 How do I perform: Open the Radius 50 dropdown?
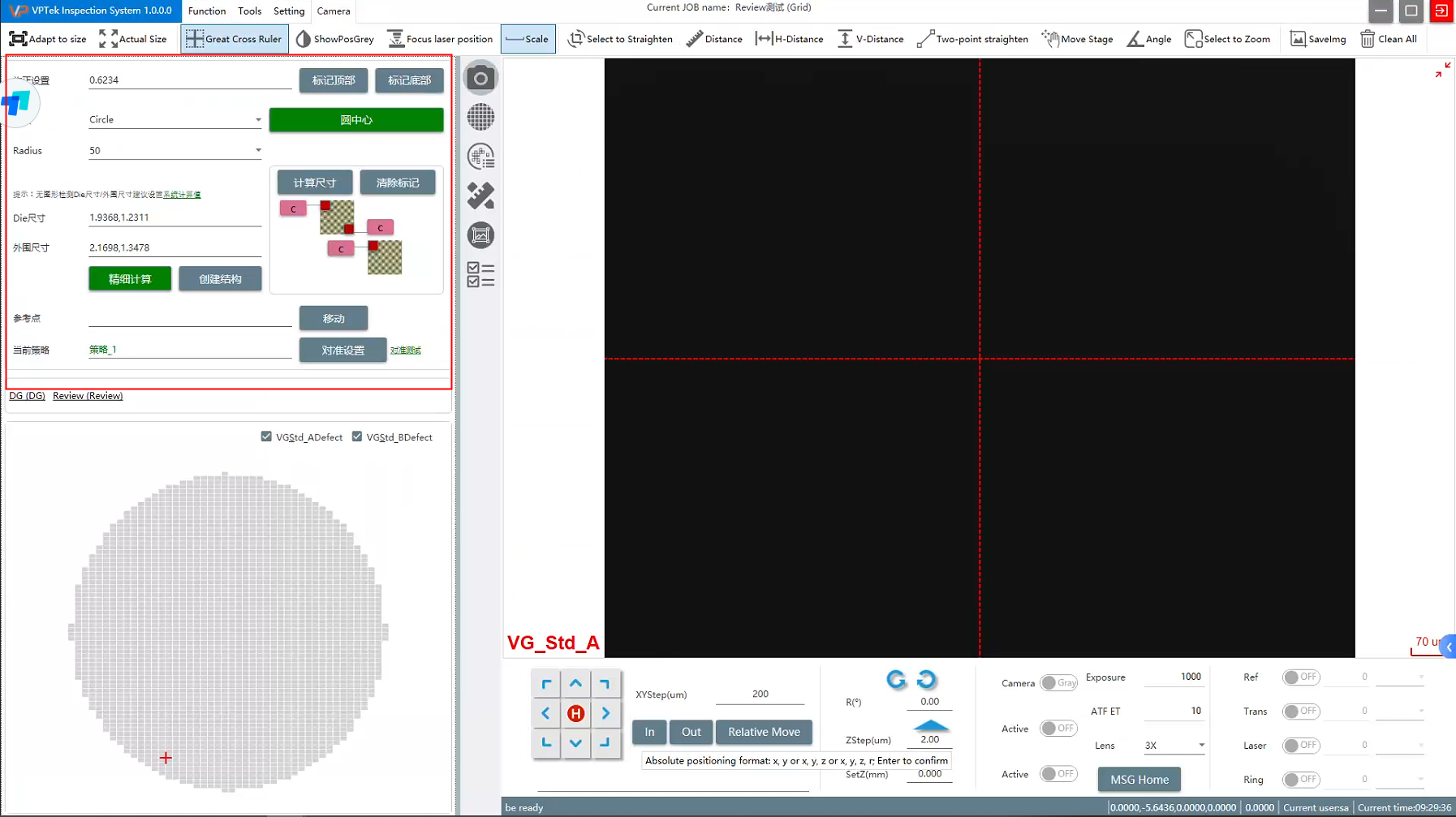tap(175, 150)
